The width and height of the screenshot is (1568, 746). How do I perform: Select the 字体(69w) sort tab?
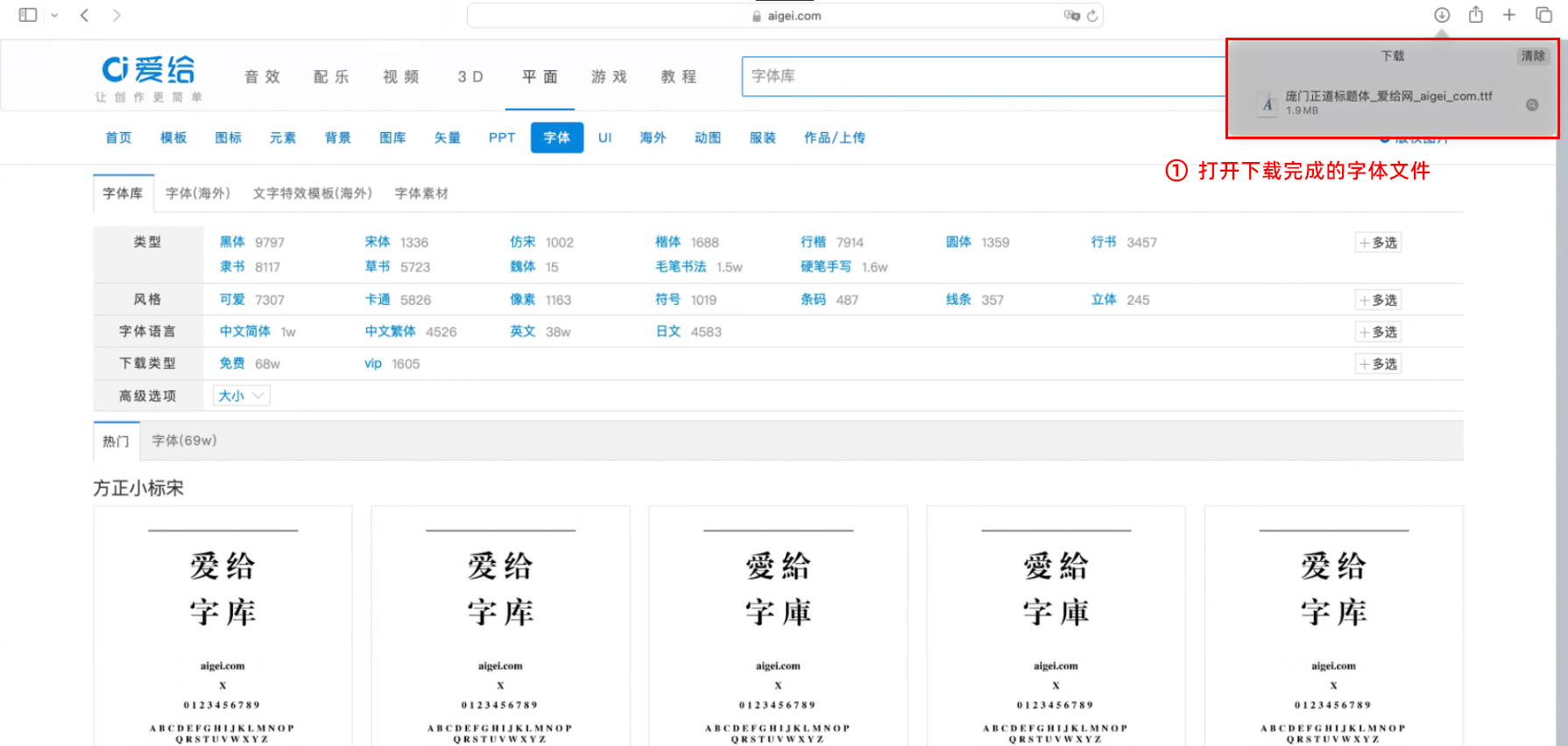click(x=184, y=440)
